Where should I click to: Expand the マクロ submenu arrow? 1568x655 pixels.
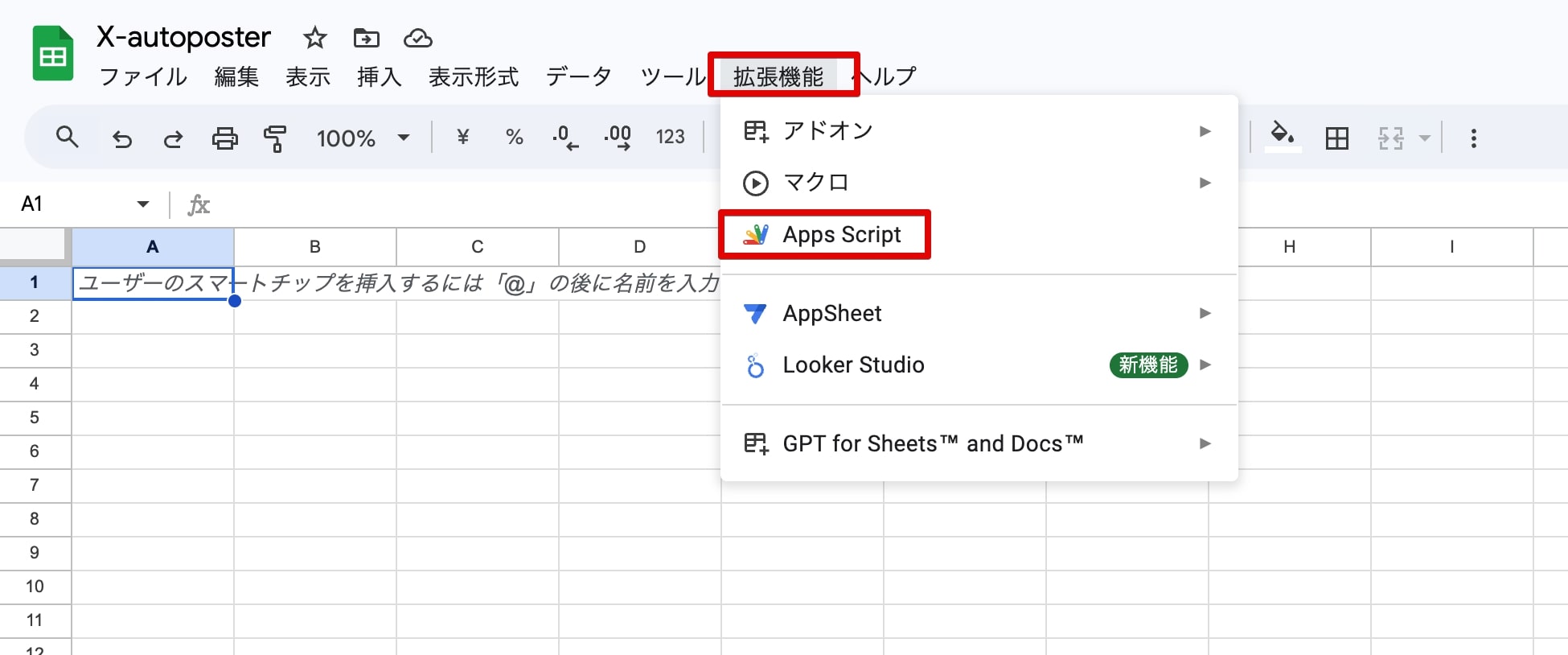click(x=1205, y=183)
